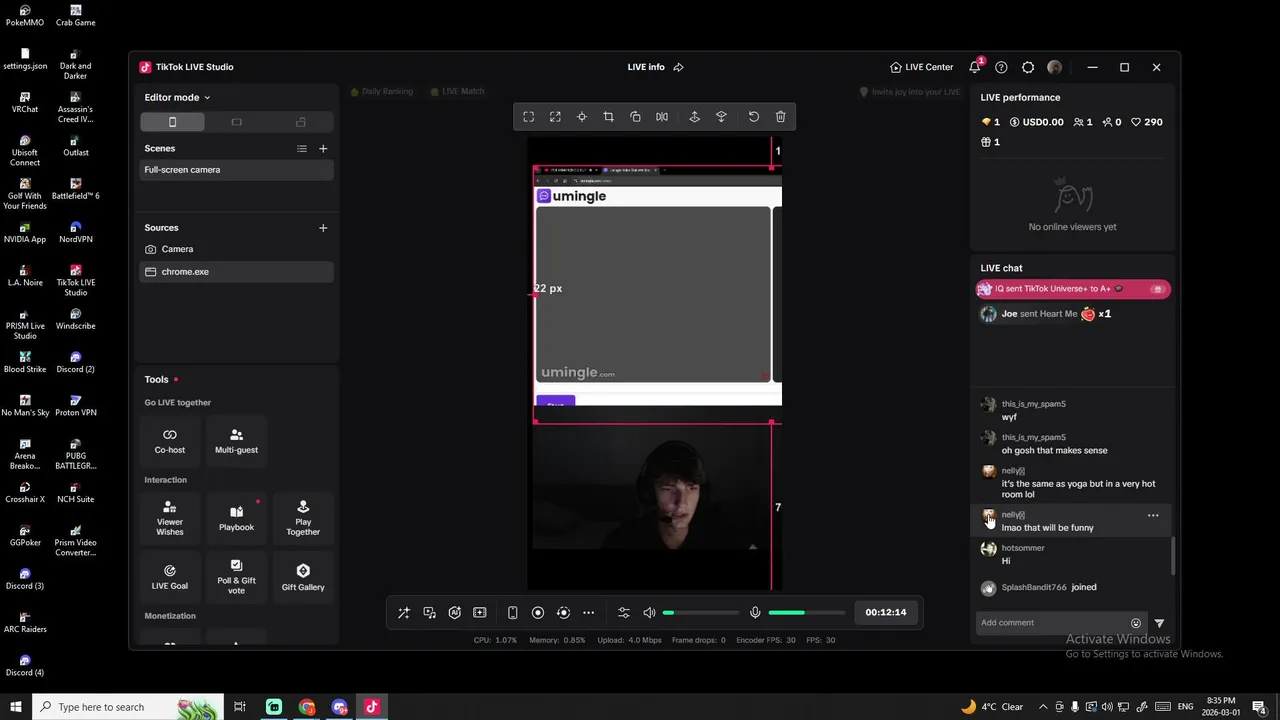Open notifications bell
This screenshot has height=720, width=1280.
point(975,67)
